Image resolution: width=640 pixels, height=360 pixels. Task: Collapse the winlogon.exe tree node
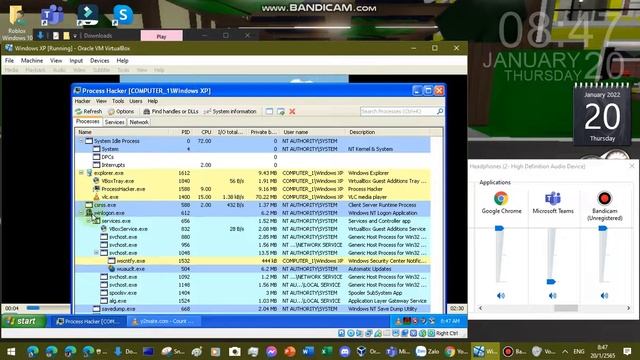click(x=81, y=213)
